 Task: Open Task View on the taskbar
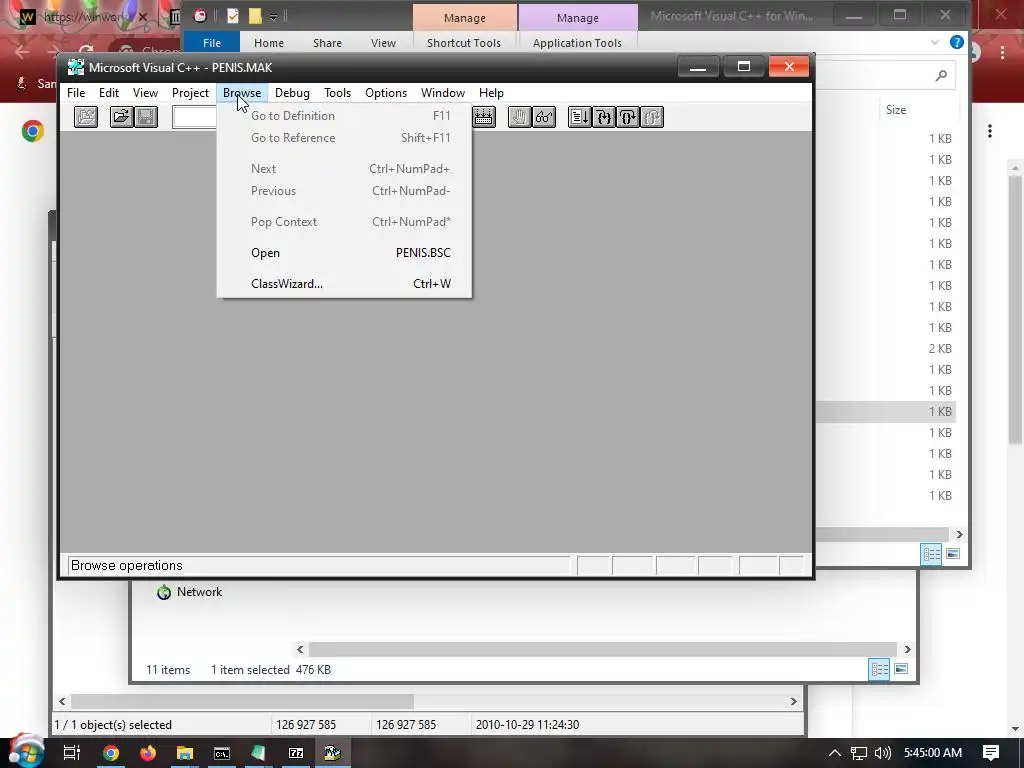point(71,752)
